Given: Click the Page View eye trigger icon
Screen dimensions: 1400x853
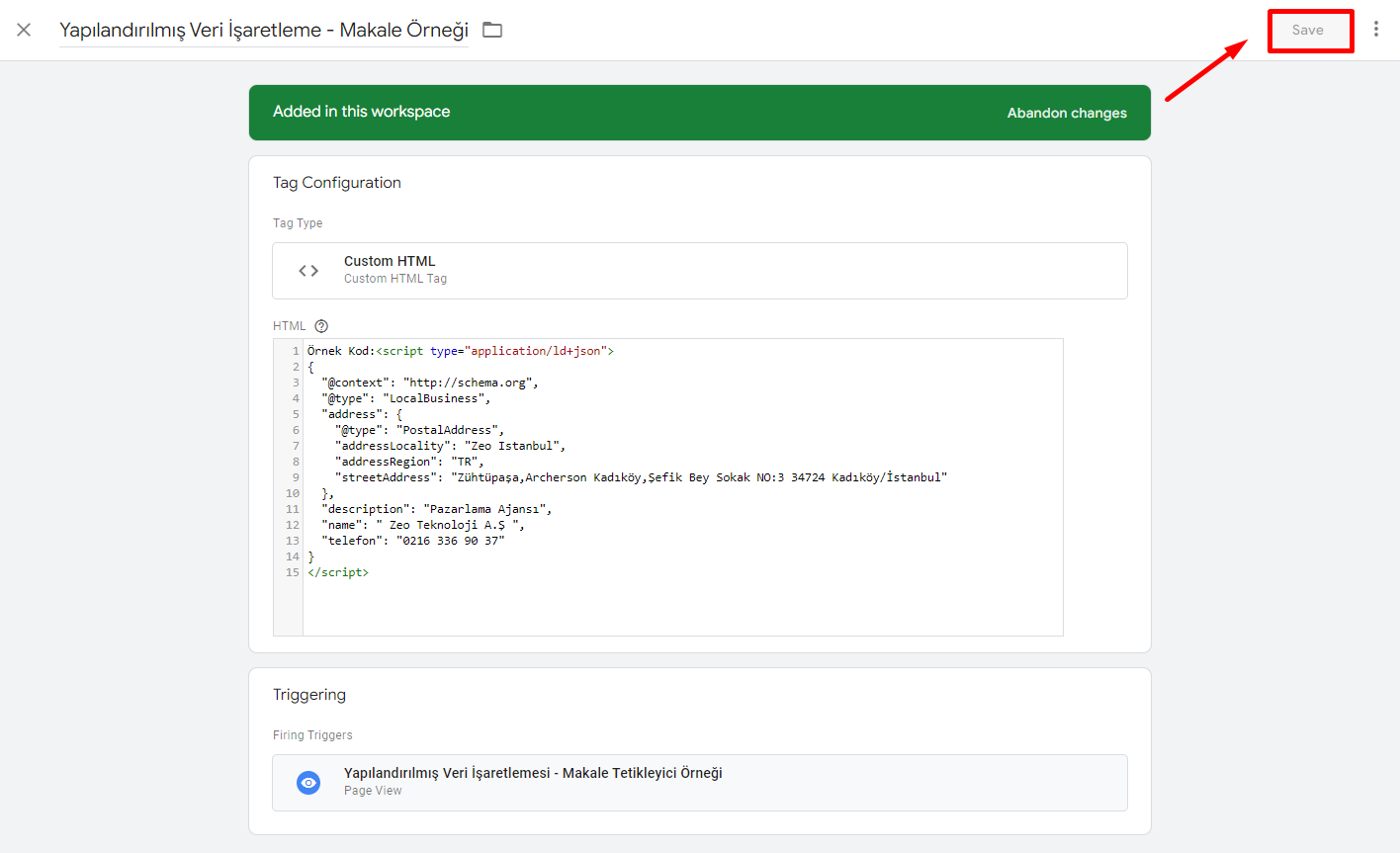Looking at the screenshot, I should click(308, 783).
